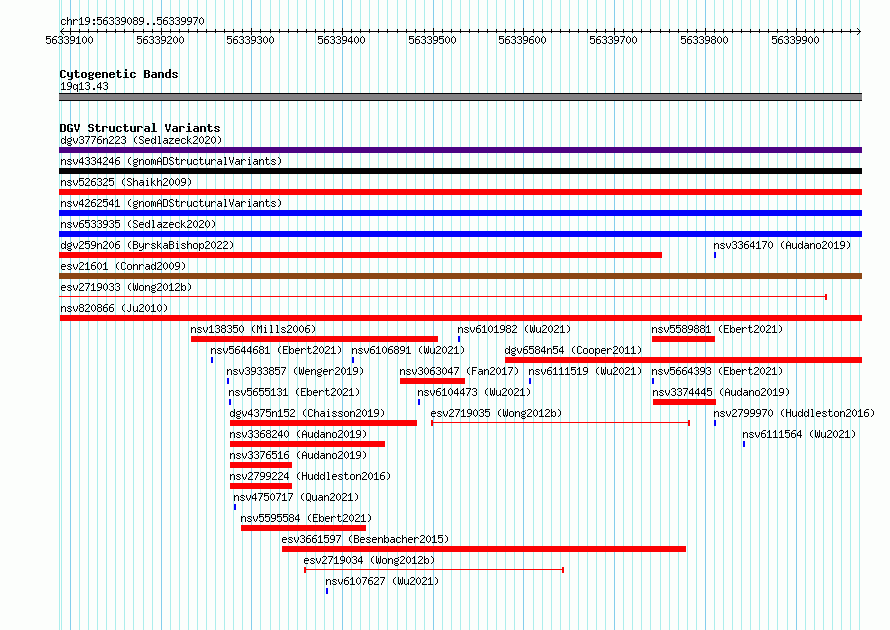Select the nsv526325 (Shaikh2009) label
The image size is (890, 630).
pyautogui.click(x=126, y=182)
